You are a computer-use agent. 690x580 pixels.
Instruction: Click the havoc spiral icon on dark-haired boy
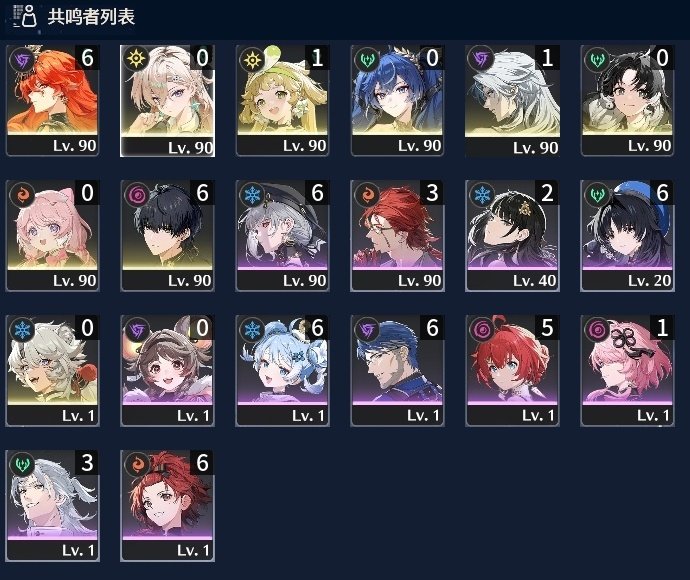[137, 195]
